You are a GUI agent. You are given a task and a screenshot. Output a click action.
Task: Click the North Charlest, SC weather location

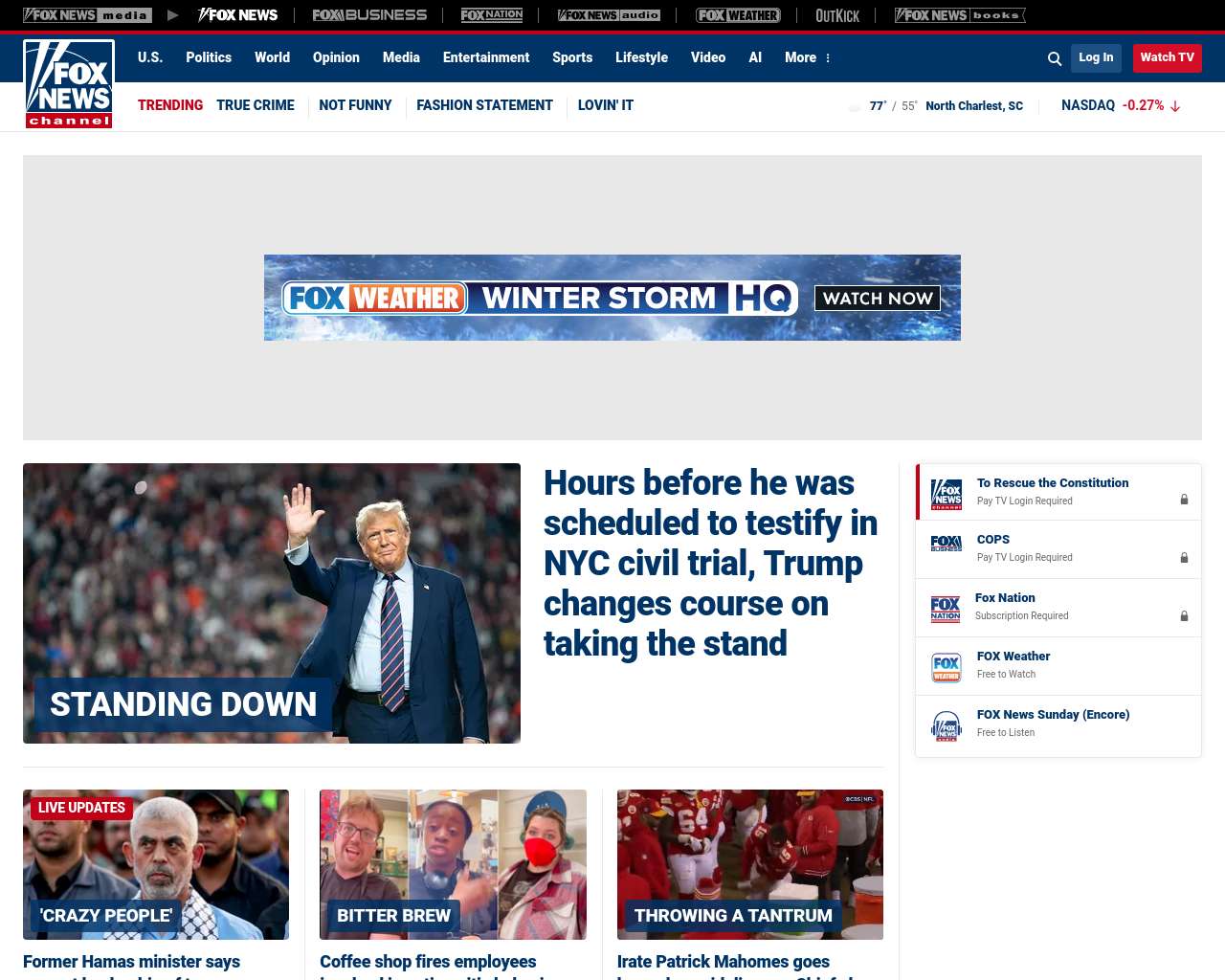click(974, 106)
